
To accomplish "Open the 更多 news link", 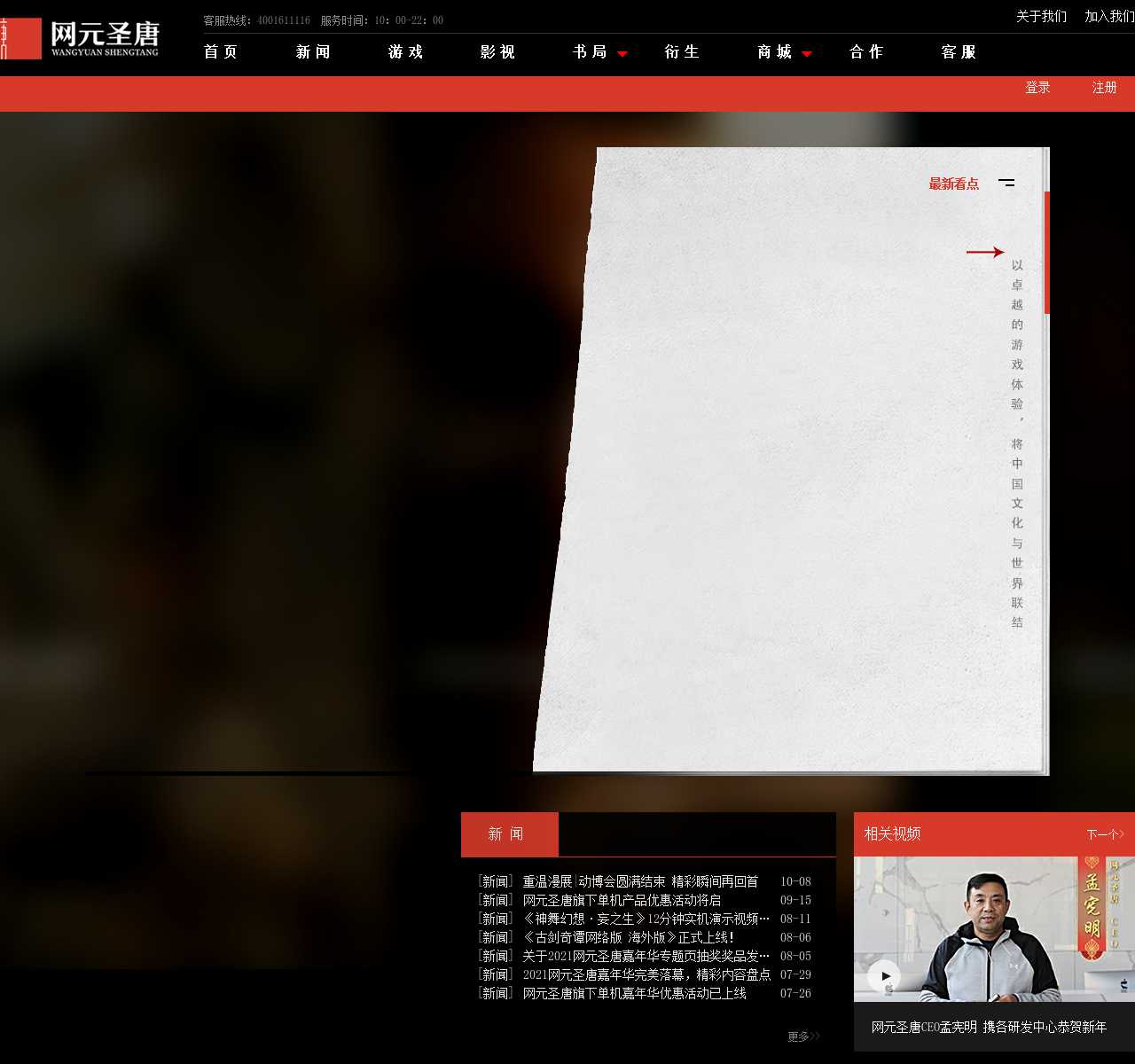I will [802, 1037].
